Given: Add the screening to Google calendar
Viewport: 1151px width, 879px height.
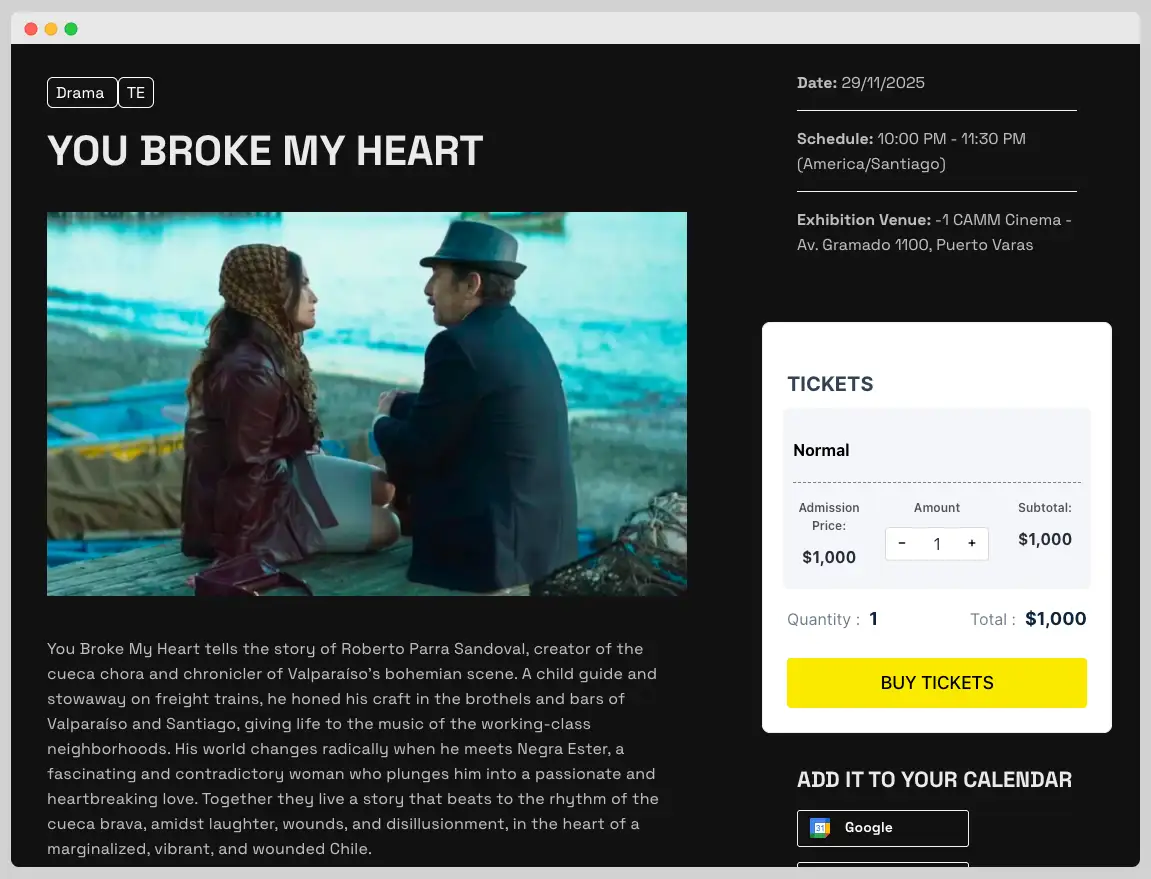Looking at the screenshot, I should (882, 828).
